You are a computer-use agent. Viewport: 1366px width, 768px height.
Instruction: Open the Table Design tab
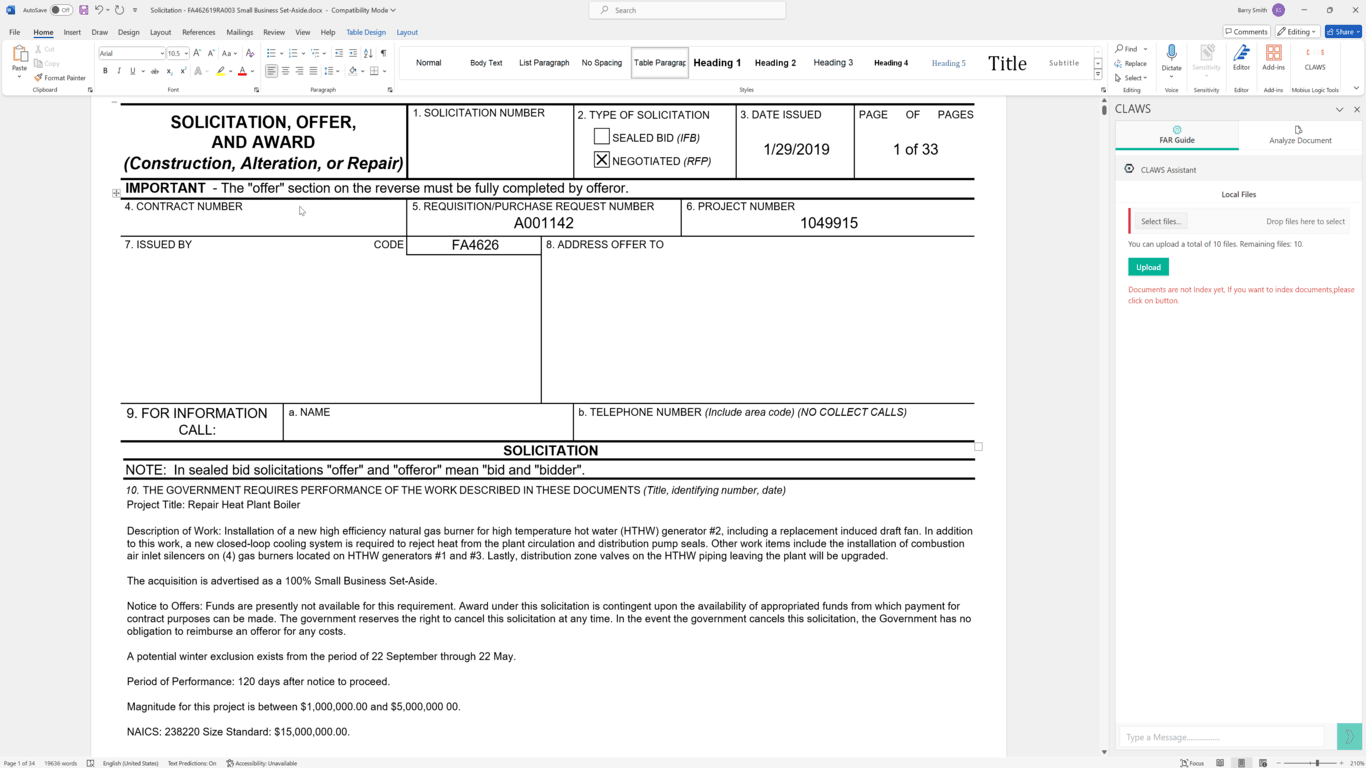coord(366,32)
